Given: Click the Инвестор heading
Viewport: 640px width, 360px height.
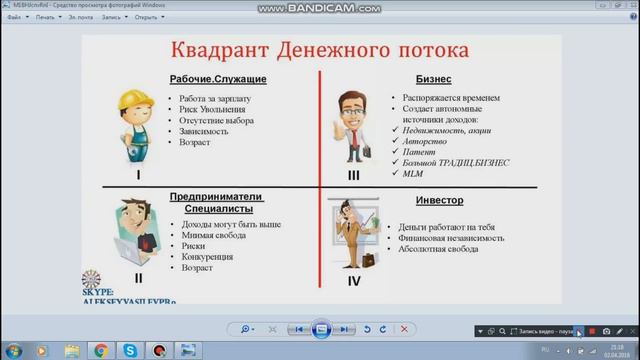Looking at the screenshot, I should [440, 200].
